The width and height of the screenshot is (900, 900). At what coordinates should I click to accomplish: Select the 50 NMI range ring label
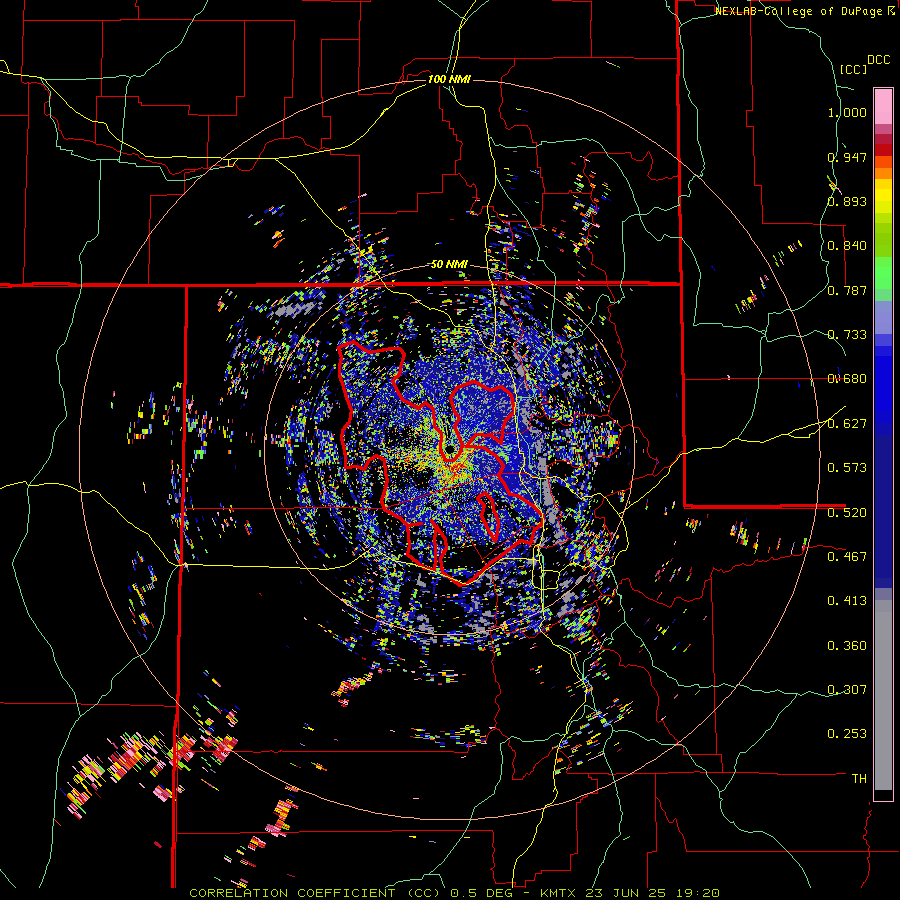pos(449,264)
